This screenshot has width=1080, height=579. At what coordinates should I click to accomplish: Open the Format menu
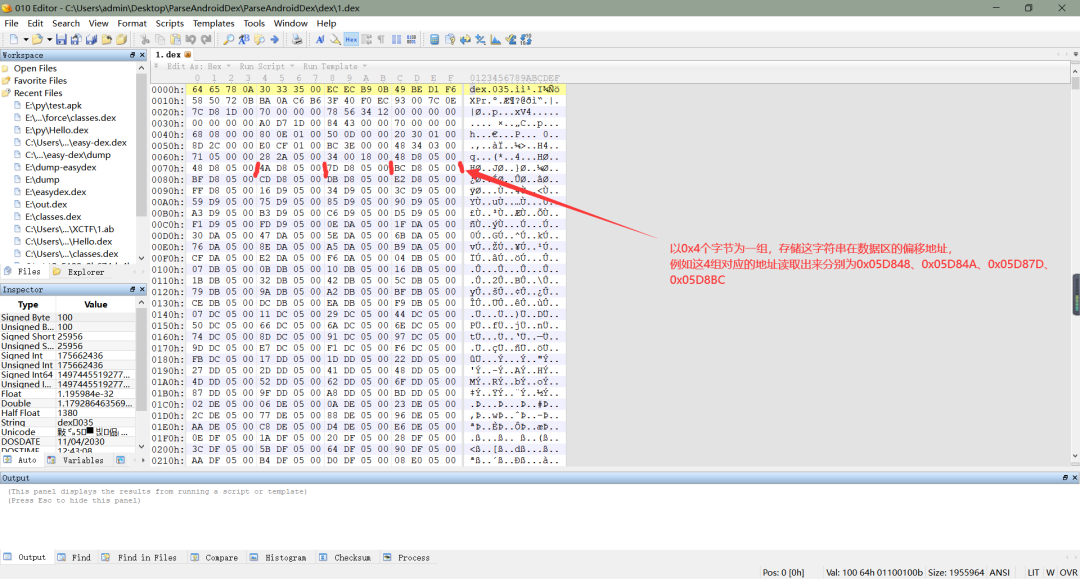pos(132,23)
